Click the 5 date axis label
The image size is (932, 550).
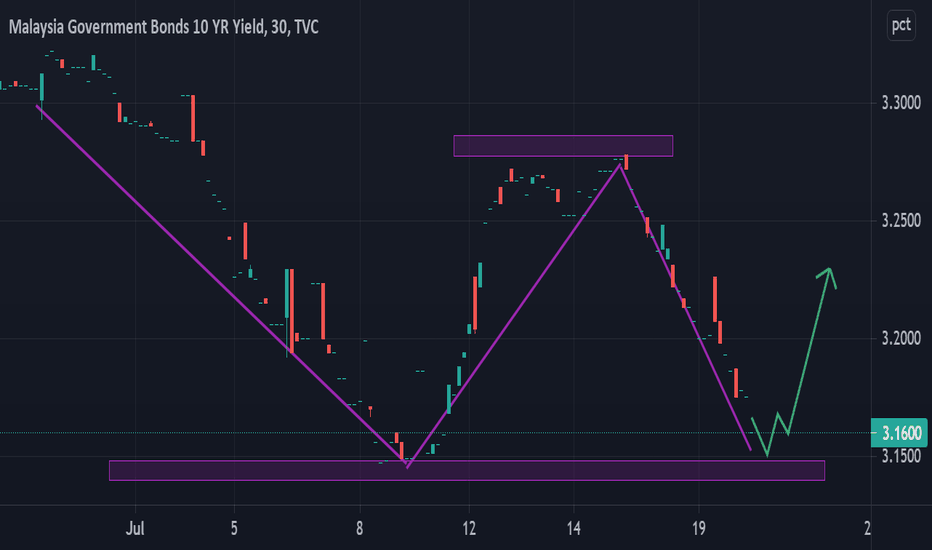[x=234, y=528]
